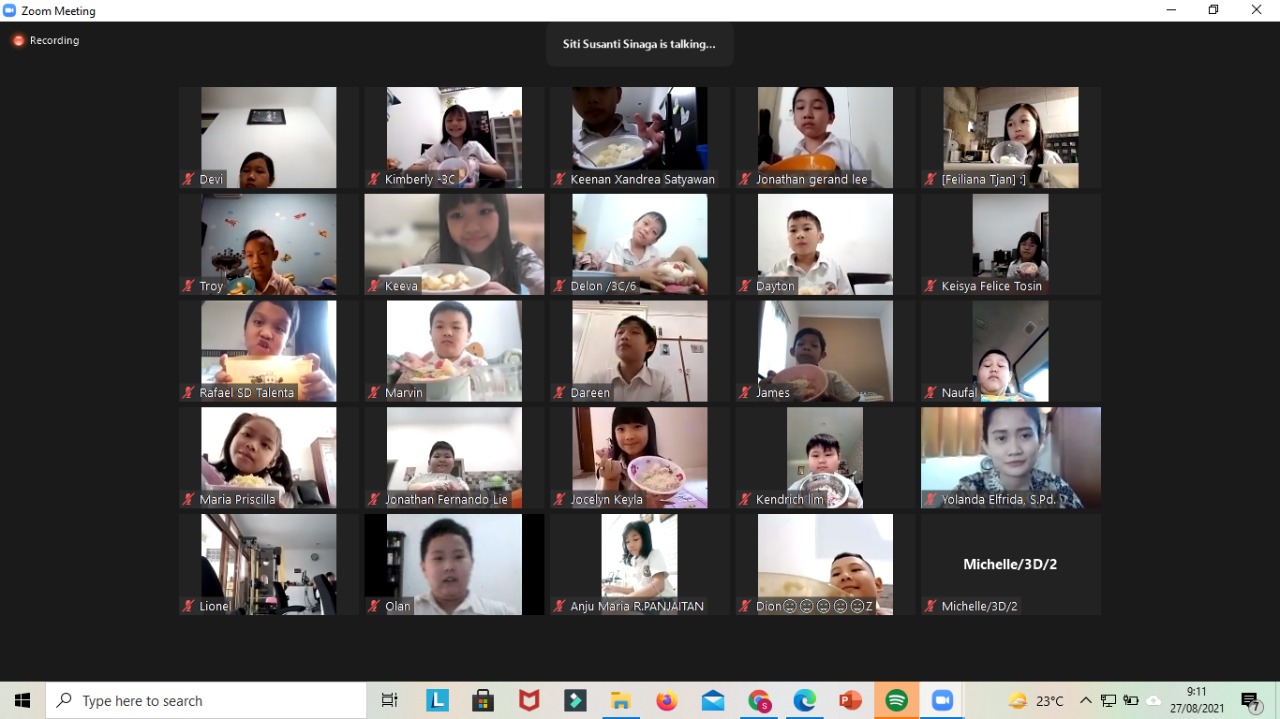Image resolution: width=1280 pixels, height=719 pixels.
Task: Select the Michelle/3D/2 no-video tile
Action: tap(1011, 564)
